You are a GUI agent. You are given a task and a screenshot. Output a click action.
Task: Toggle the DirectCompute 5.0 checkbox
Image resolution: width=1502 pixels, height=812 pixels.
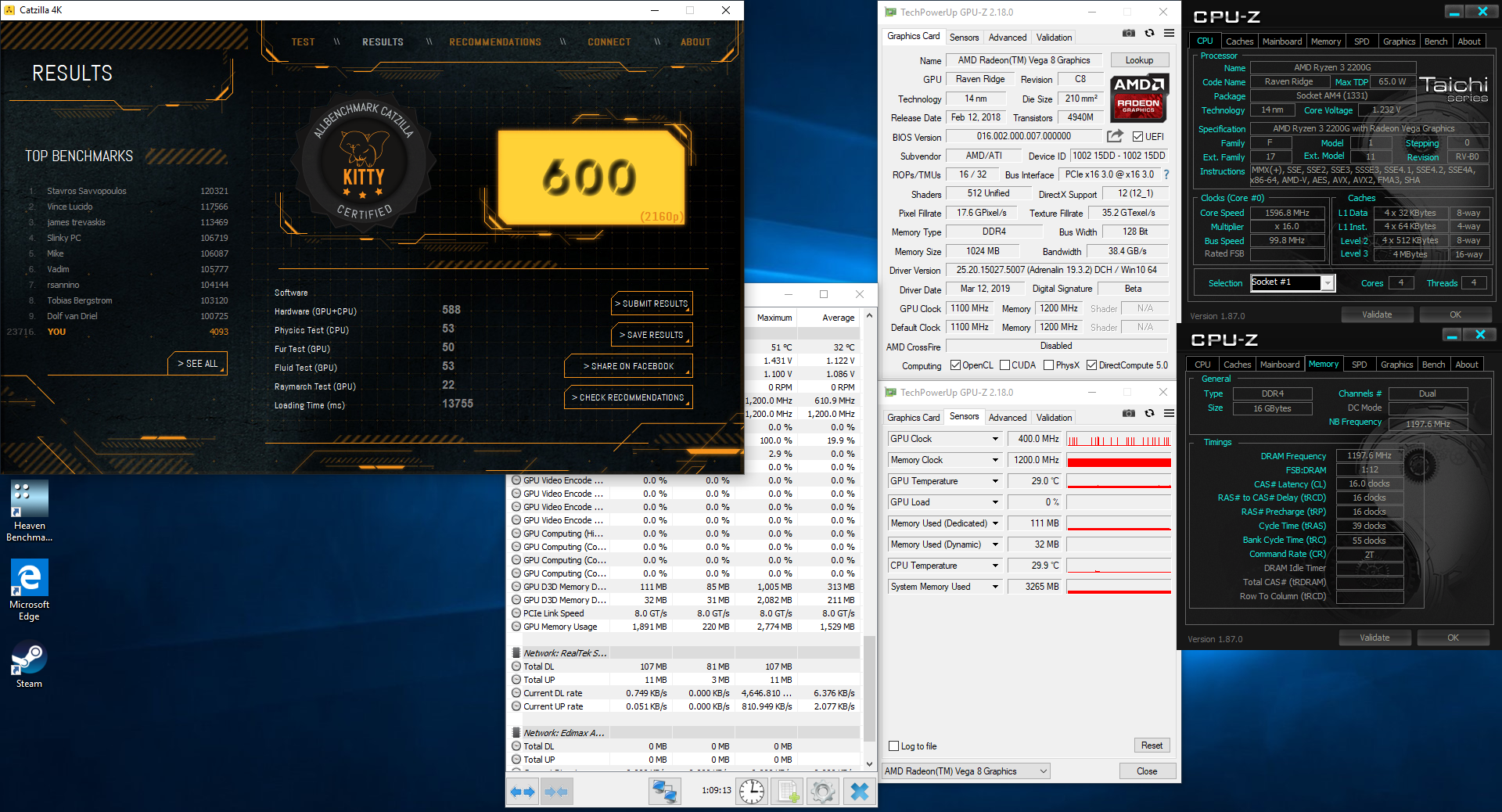[1091, 365]
